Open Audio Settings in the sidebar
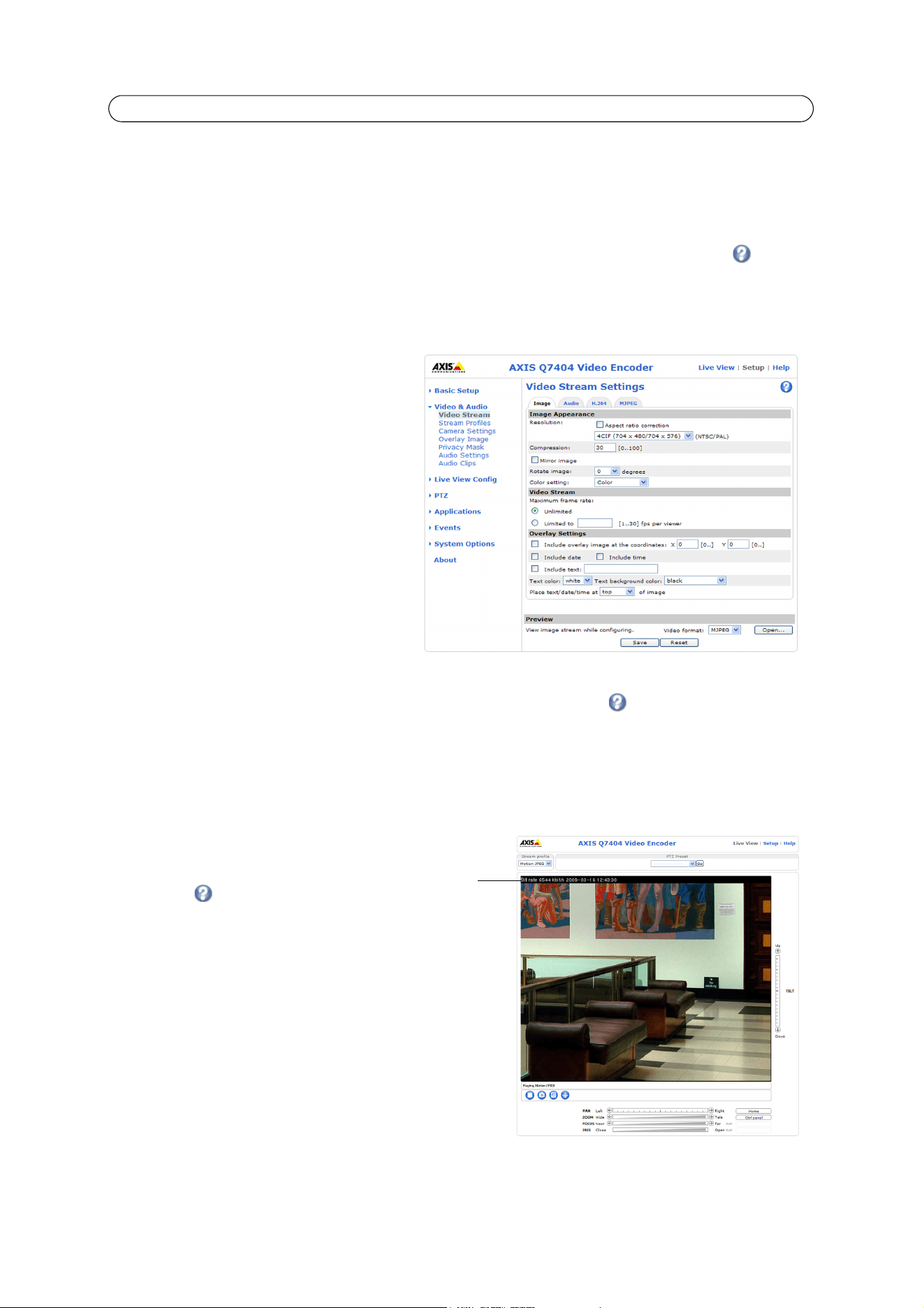The width and height of the screenshot is (924, 1308). (464, 456)
